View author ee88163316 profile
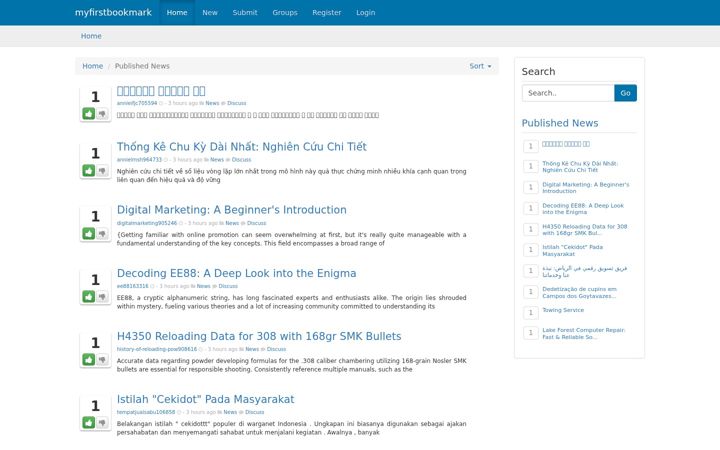This screenshot has height=450, width=720. tap(132, 286)
